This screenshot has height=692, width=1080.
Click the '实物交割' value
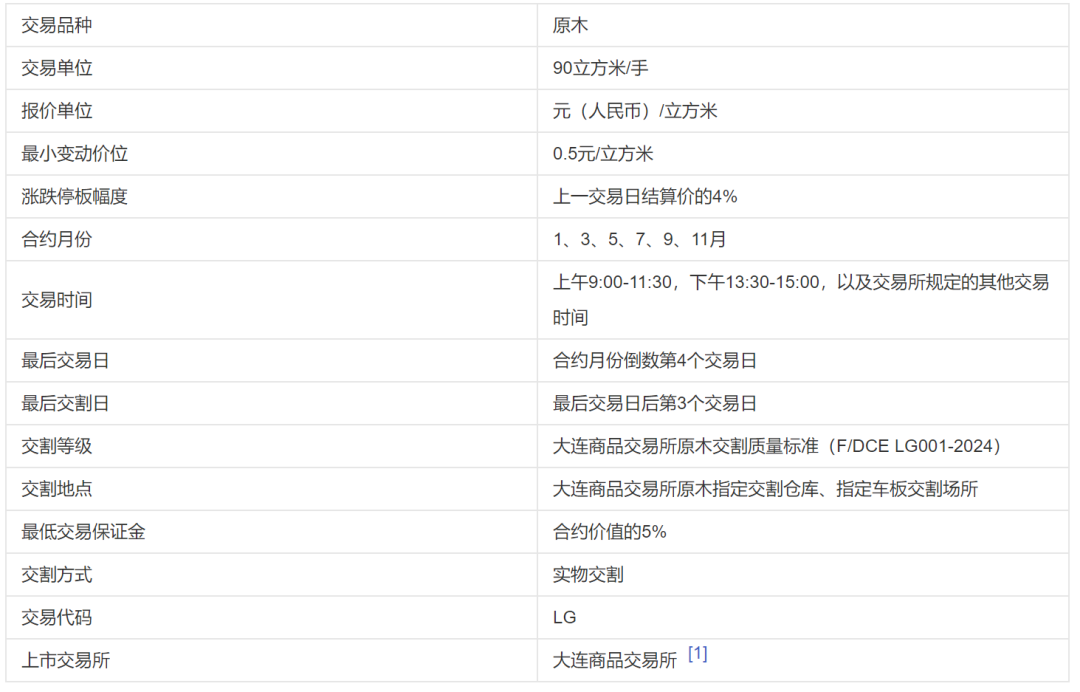click(588, 574)
